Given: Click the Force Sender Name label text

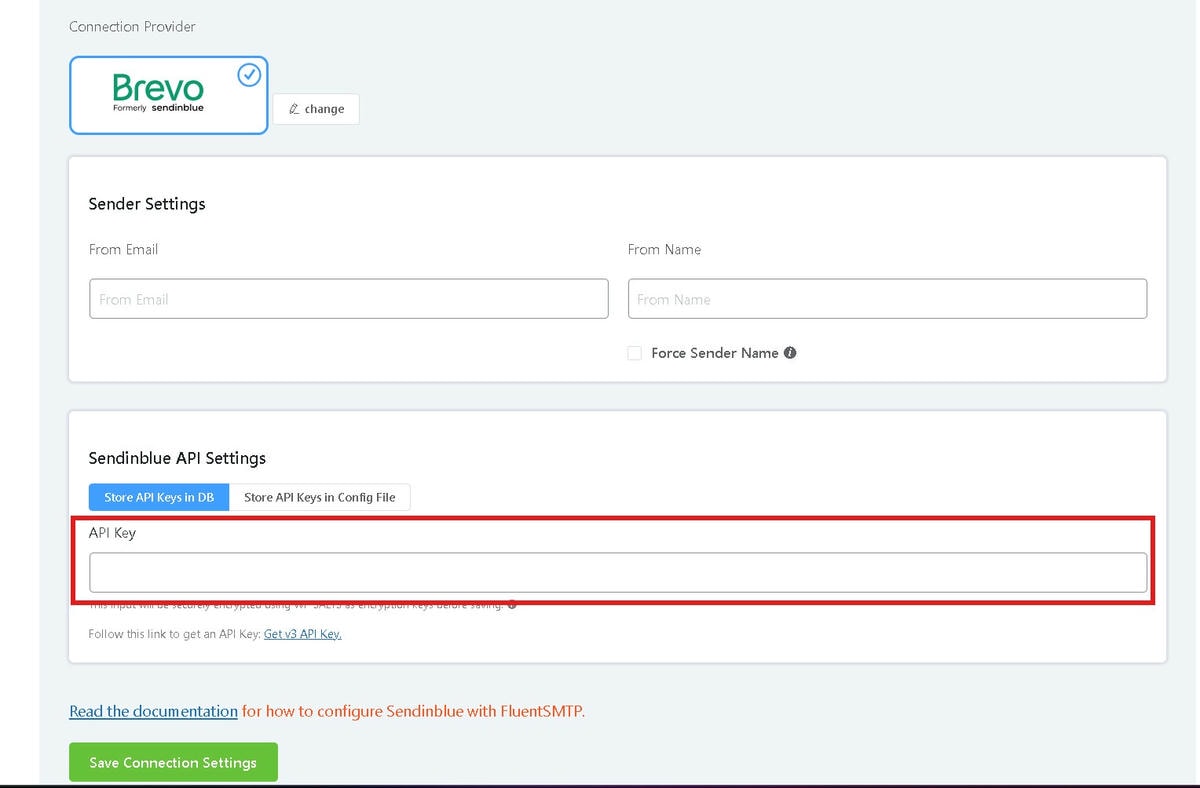Looking at the screenshot, I should 714,353.
